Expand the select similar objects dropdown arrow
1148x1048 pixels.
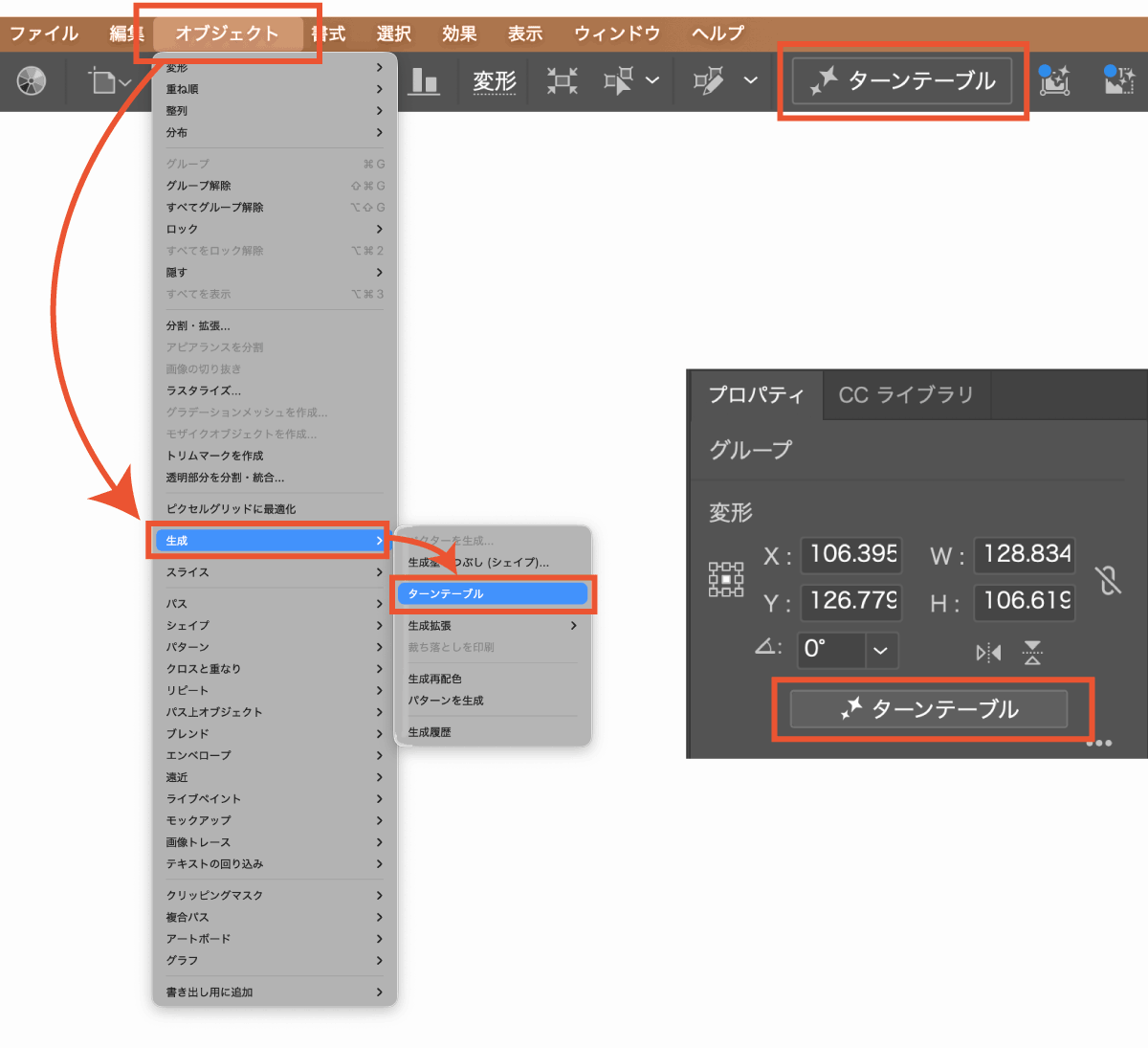[652, 81]
